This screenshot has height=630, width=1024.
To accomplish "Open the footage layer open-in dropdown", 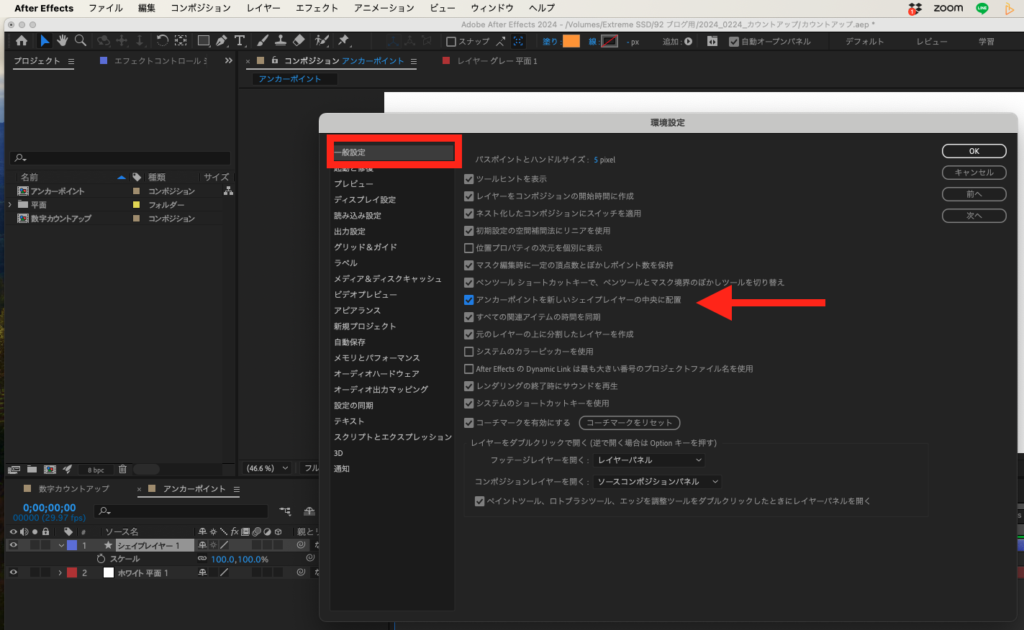I will 648,460.
